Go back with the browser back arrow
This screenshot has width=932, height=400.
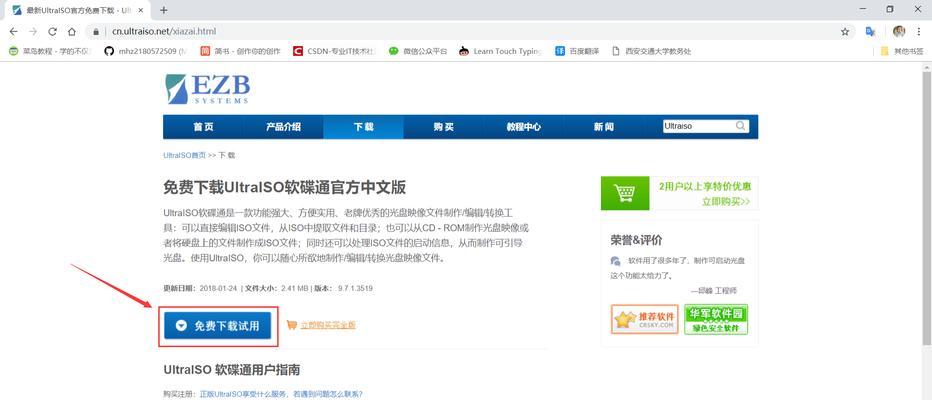(x=14, y=32)
